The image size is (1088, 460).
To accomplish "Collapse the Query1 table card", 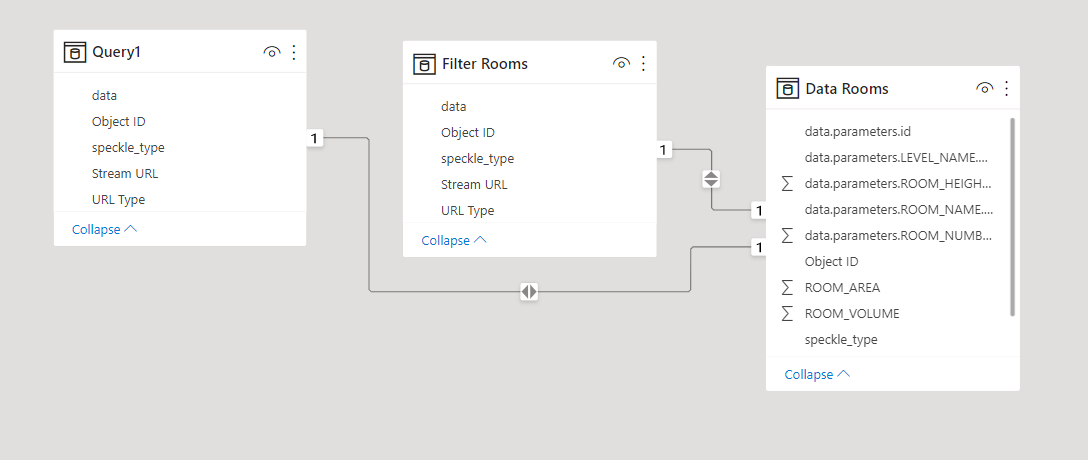I will coord(104,230).
